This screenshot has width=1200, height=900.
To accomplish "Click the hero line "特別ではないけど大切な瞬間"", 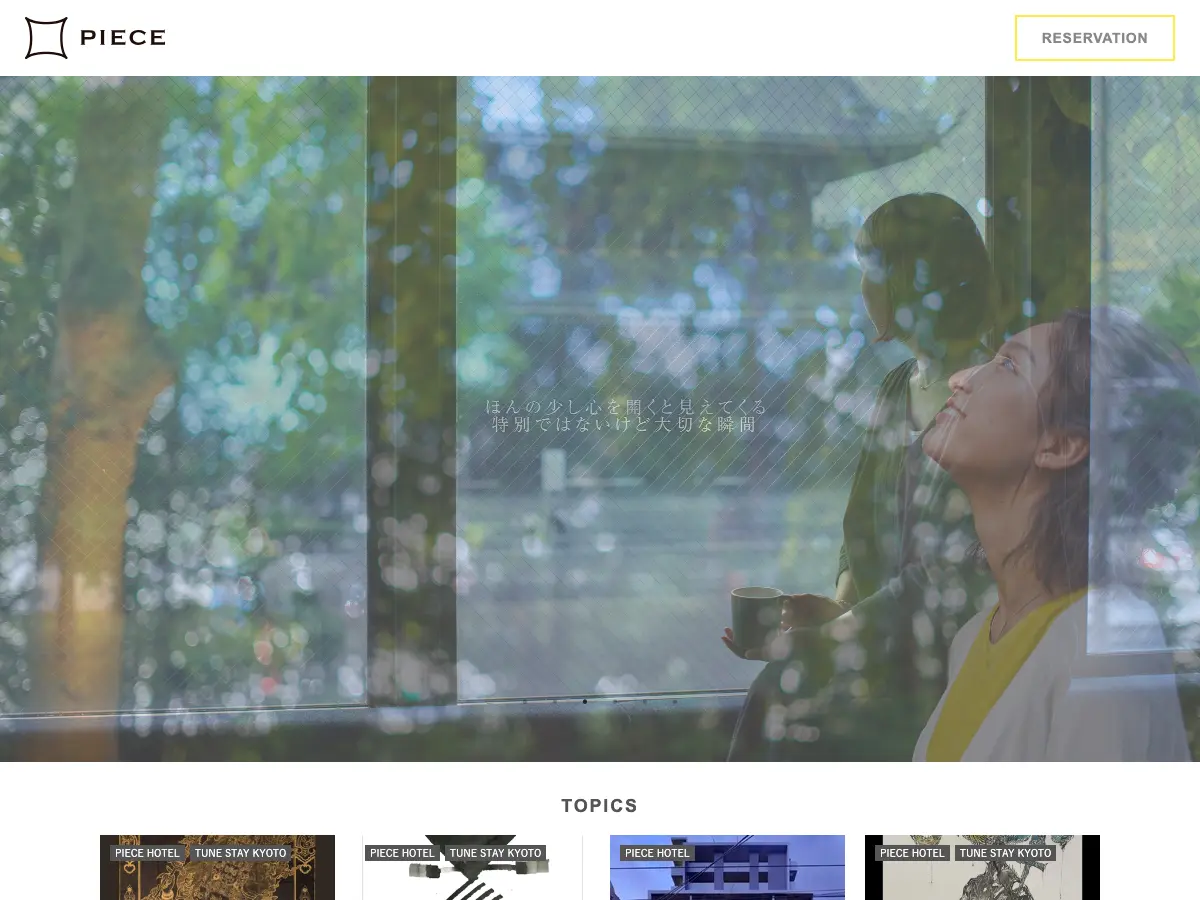I will click(x=626, y=424).
